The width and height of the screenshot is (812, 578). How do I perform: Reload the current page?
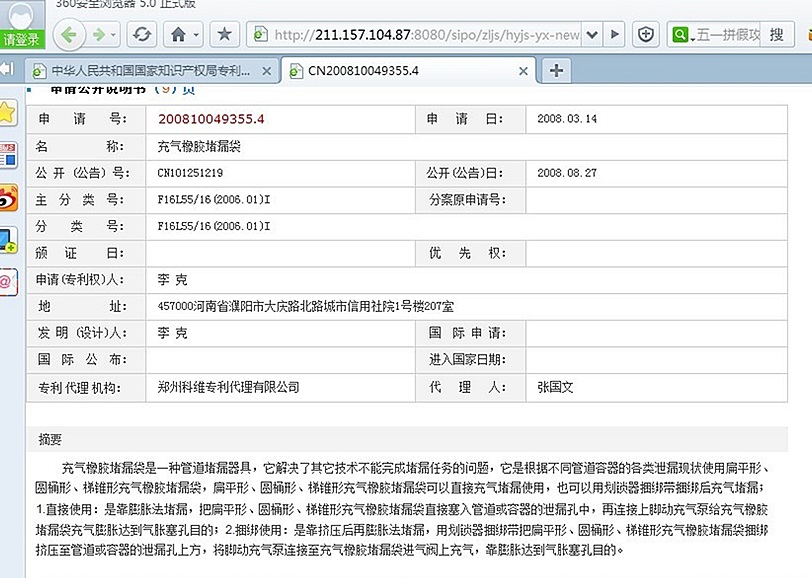click(x=141, y=34)
